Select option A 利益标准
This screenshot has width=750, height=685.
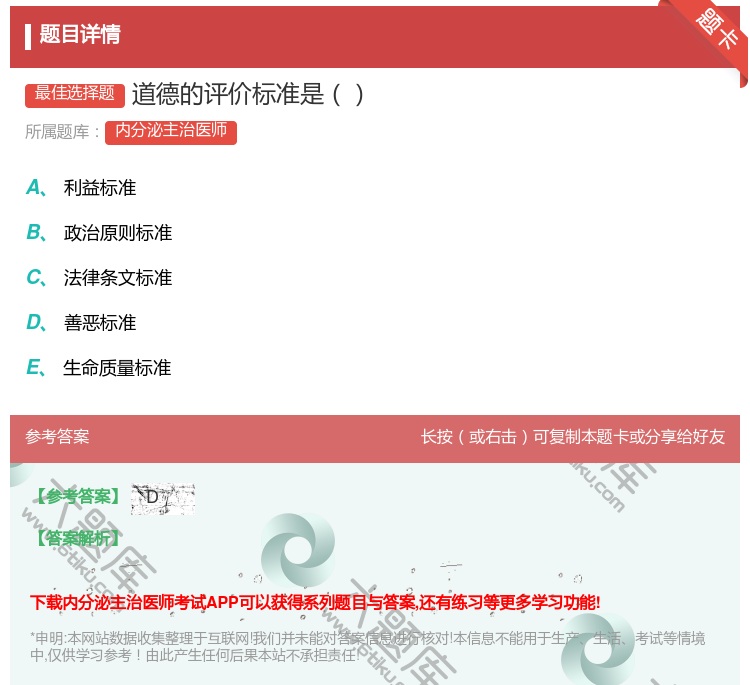[99, 188]
